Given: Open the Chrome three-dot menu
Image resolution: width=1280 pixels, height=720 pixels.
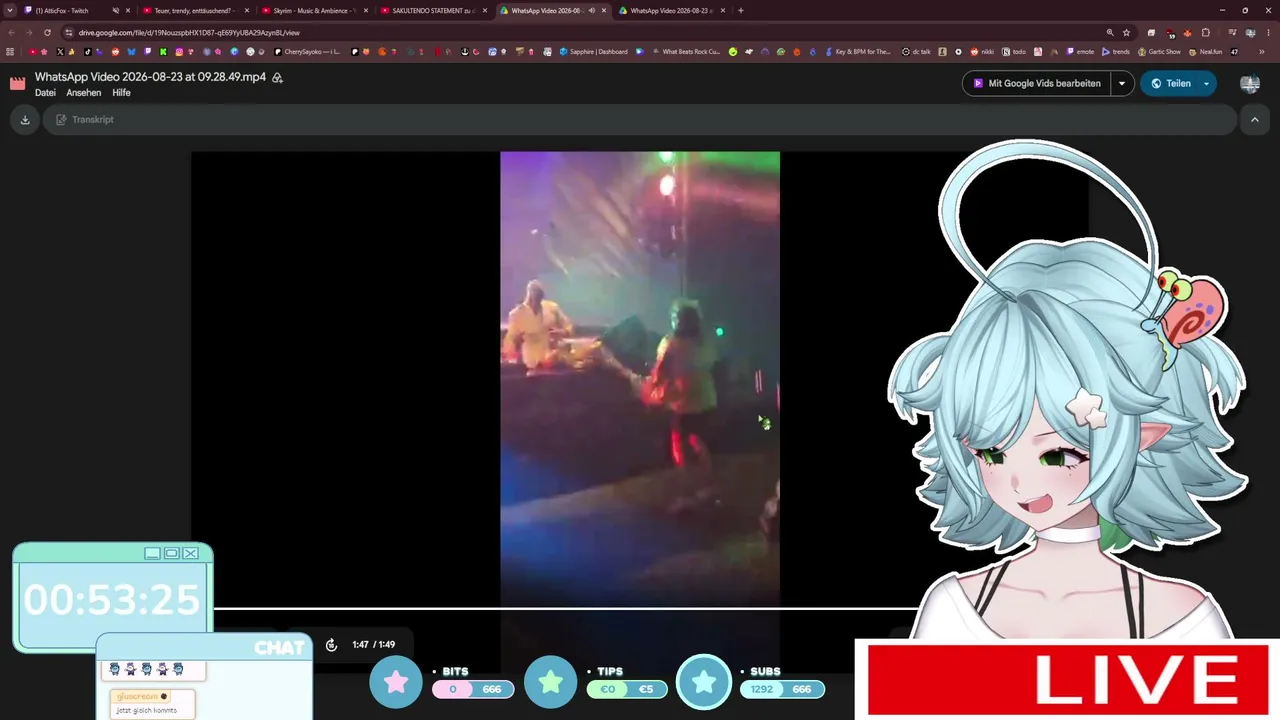Looking at the screenshot, I should pyautogui.click(x=1268, y=32).
